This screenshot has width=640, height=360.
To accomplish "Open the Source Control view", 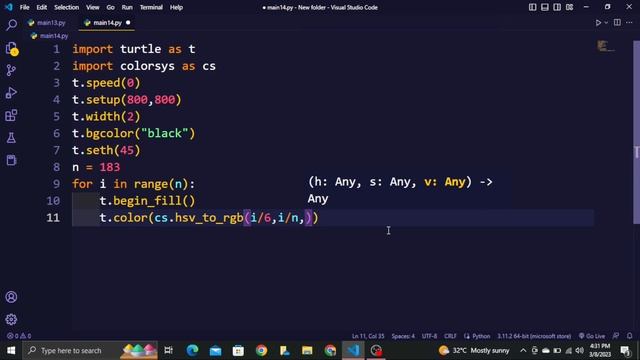I will pyautogui.click(x=11, y=71).
